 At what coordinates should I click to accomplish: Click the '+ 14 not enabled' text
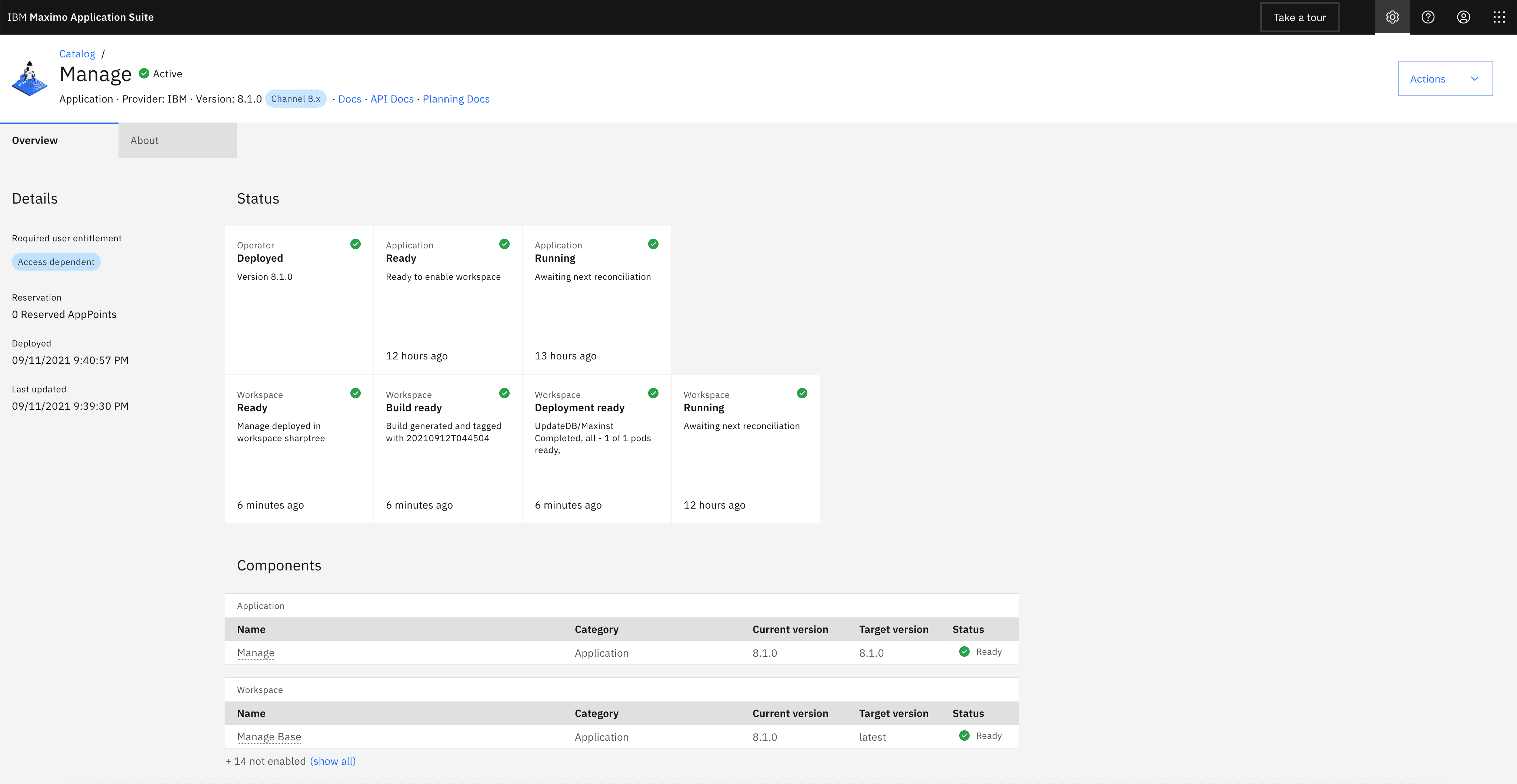266,761
